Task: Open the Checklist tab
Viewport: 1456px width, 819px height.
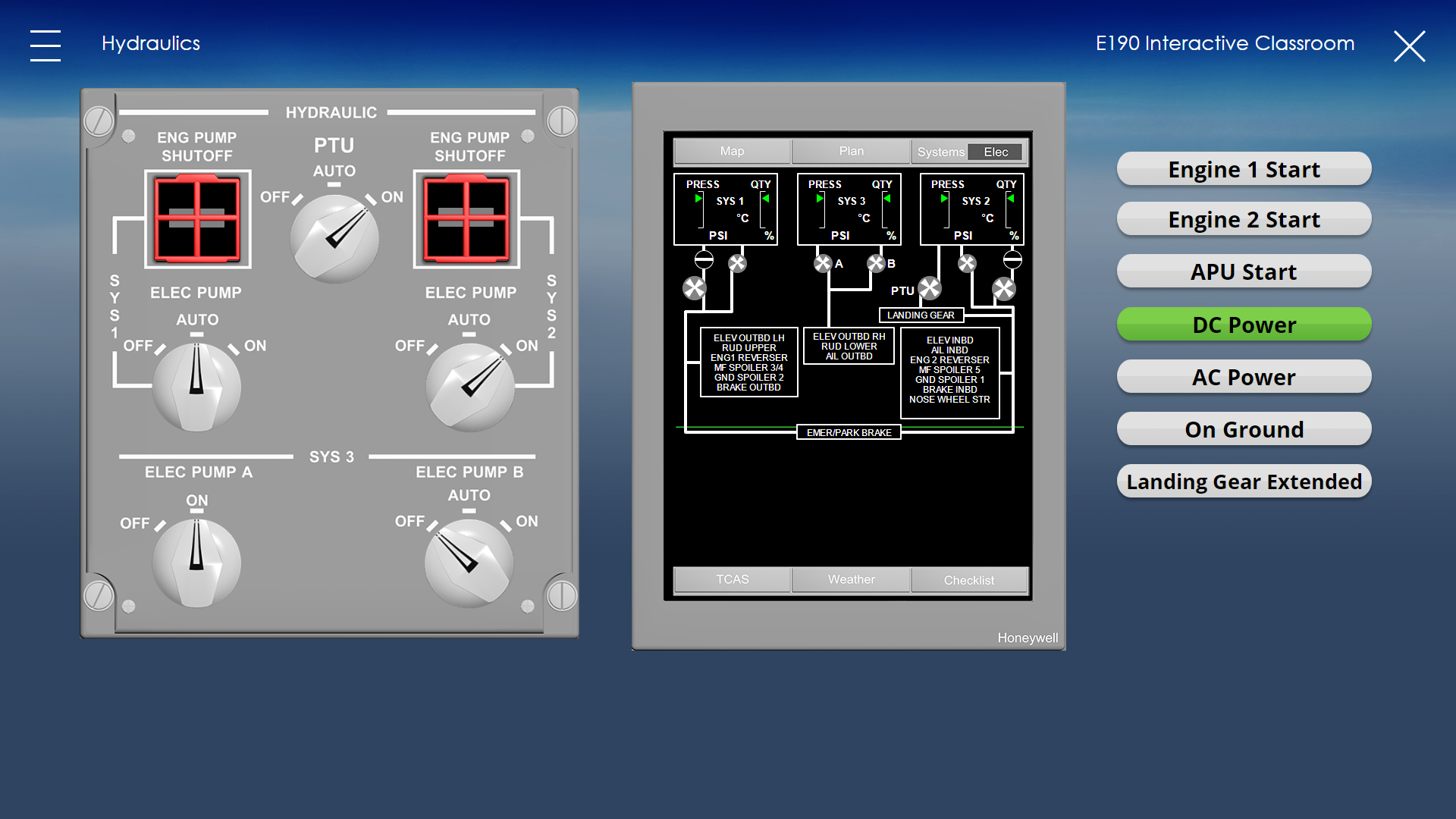Action: coord(969,580)
